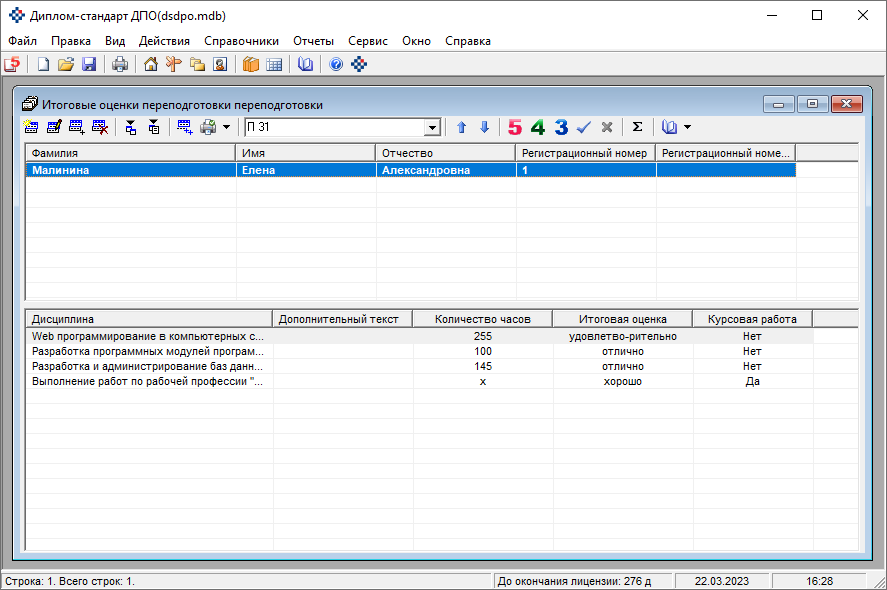Click the open folder icon in main toolbar
Image resolution: width=887 pixels, height=590 pixels.
pyautogui.click(x=66, y=65)
